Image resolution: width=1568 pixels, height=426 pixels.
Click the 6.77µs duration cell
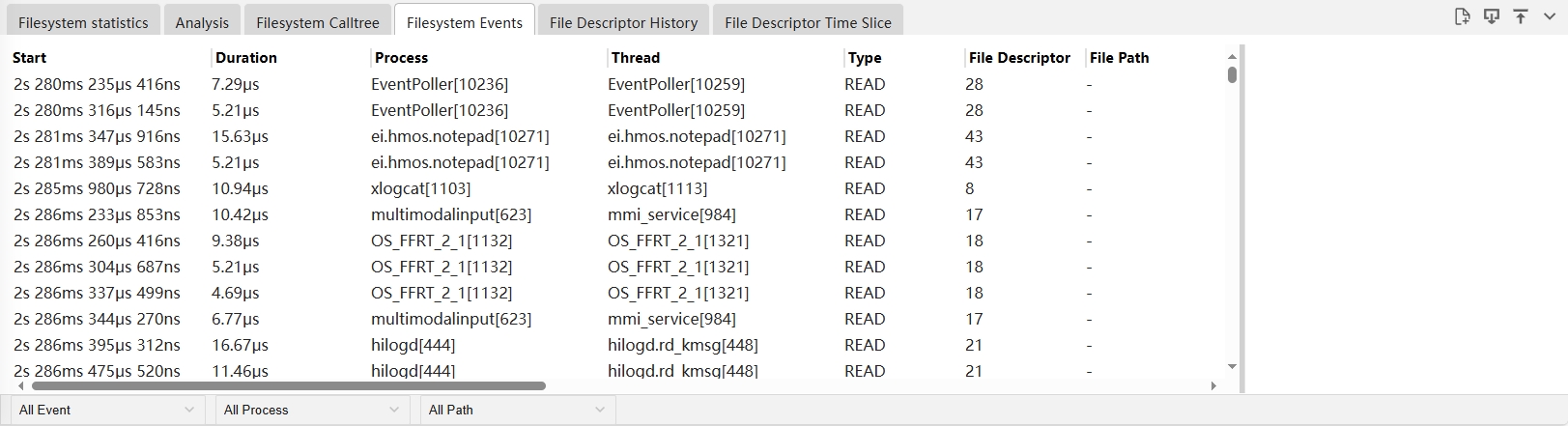[x=236, y=319]
